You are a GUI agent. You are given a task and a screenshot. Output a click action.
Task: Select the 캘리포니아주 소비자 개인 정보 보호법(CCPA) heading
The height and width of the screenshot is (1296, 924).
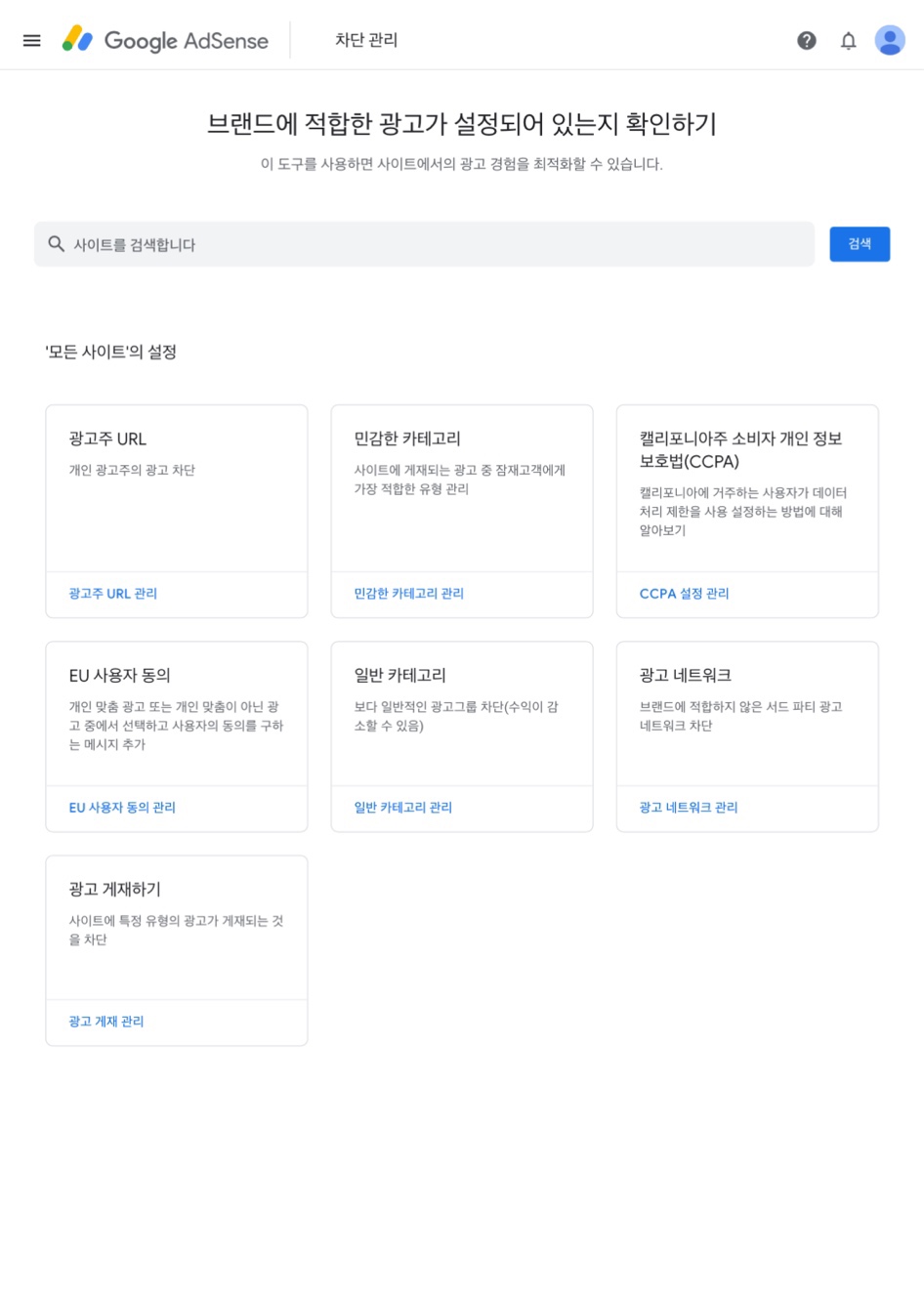[x=741, y=450]
